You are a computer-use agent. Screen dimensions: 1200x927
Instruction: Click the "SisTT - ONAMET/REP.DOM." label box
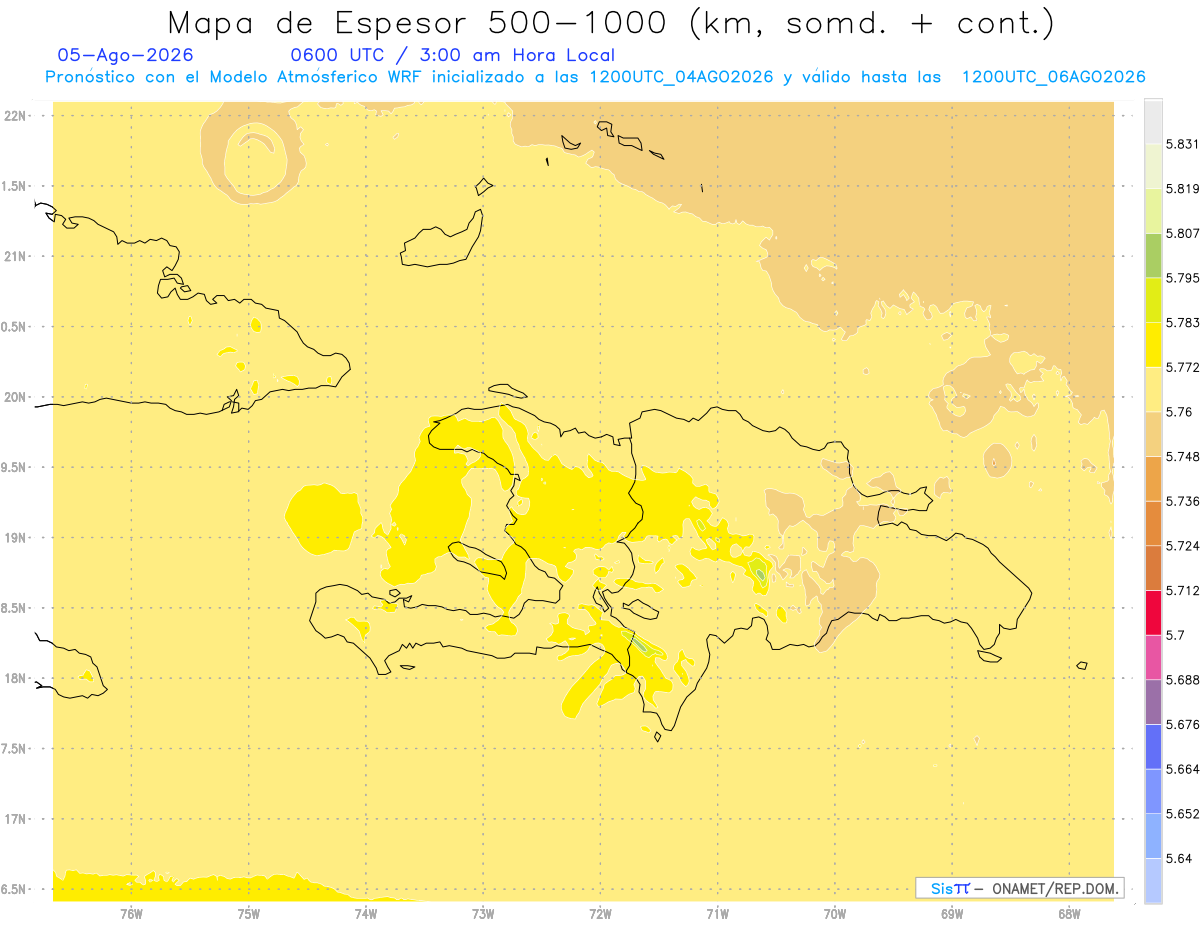pos(1019,888)
